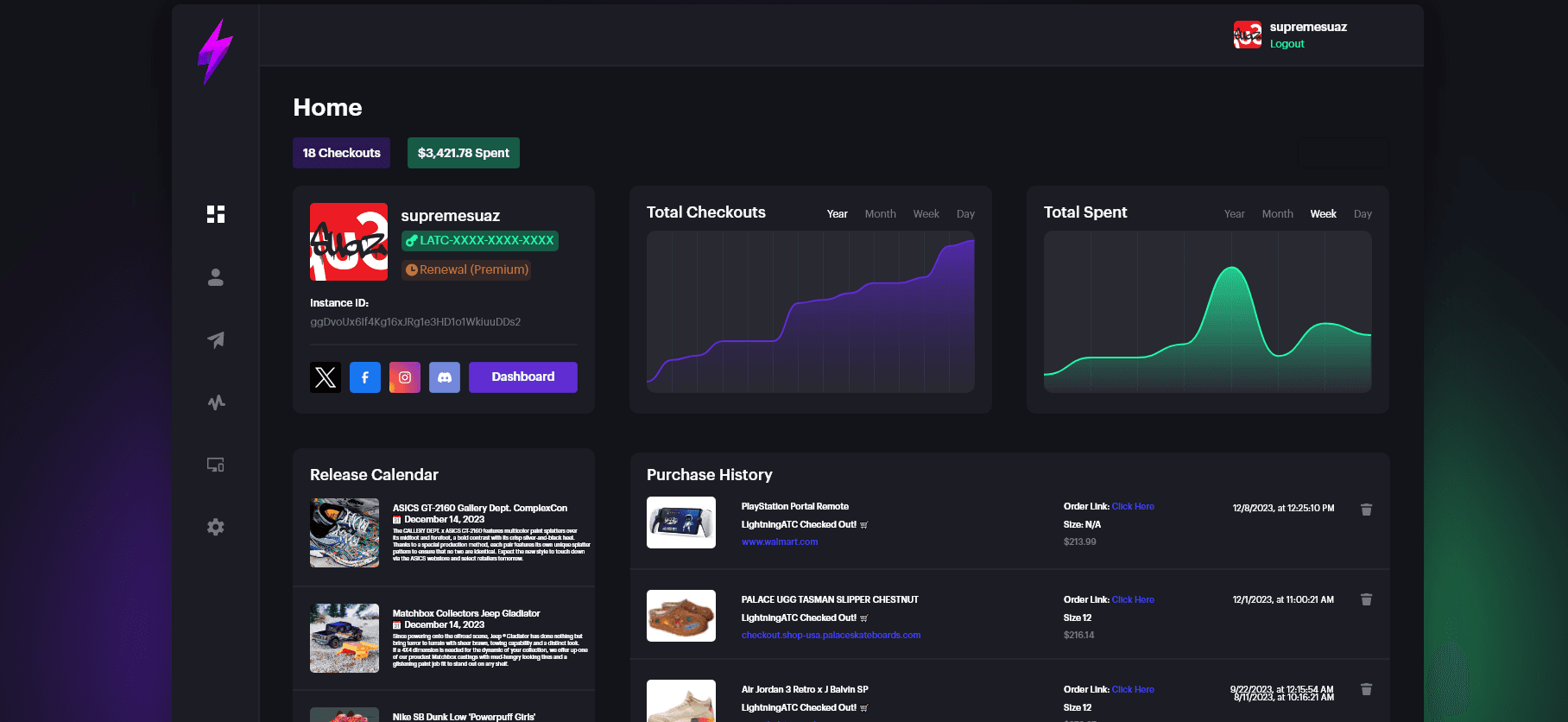
Task: Click the $3,421.78 Spent badge
Action: (x=464, y=153)
